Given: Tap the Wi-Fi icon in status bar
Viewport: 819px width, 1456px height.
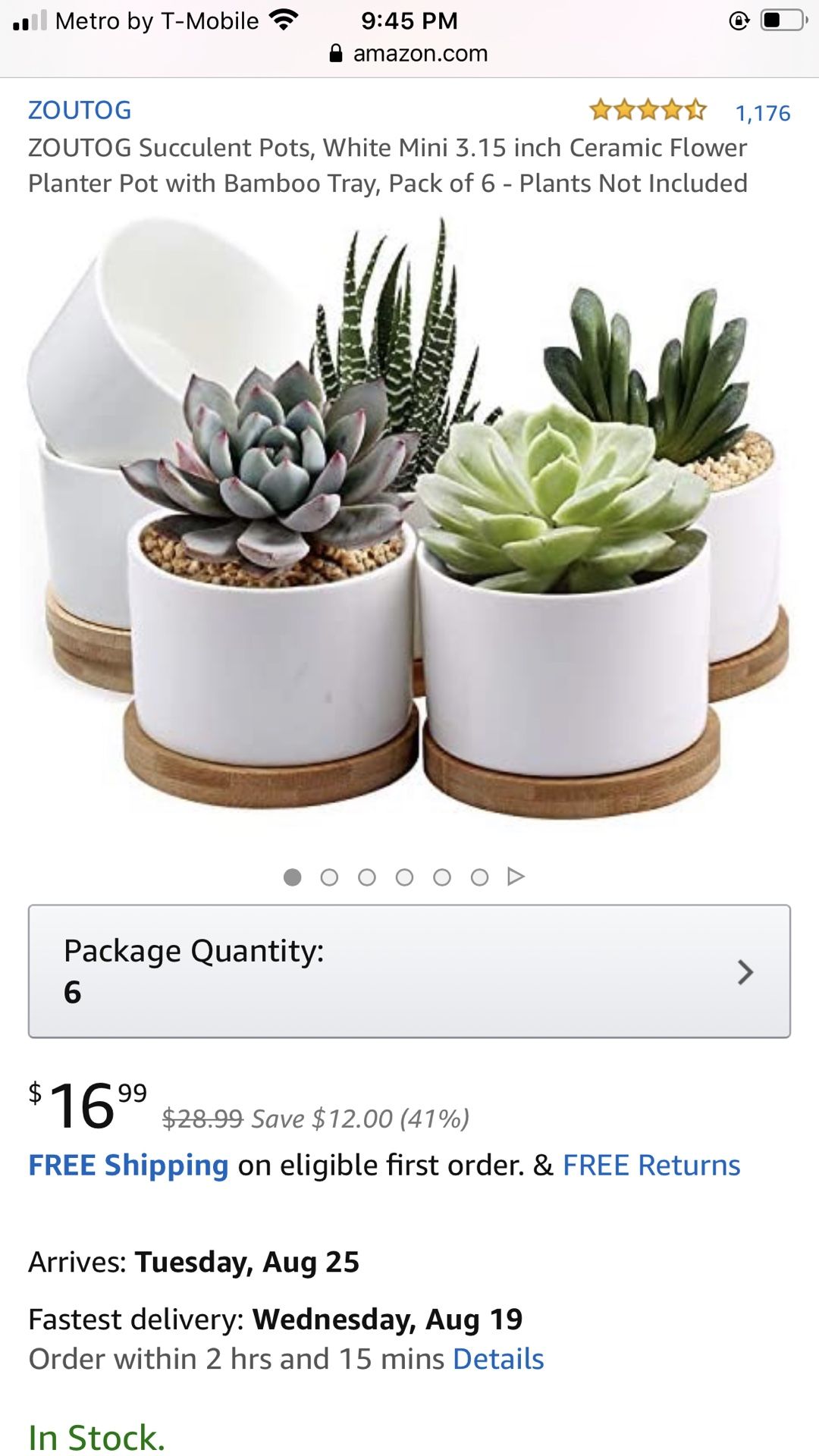Looking at the screenshot, I should (284, 20).
